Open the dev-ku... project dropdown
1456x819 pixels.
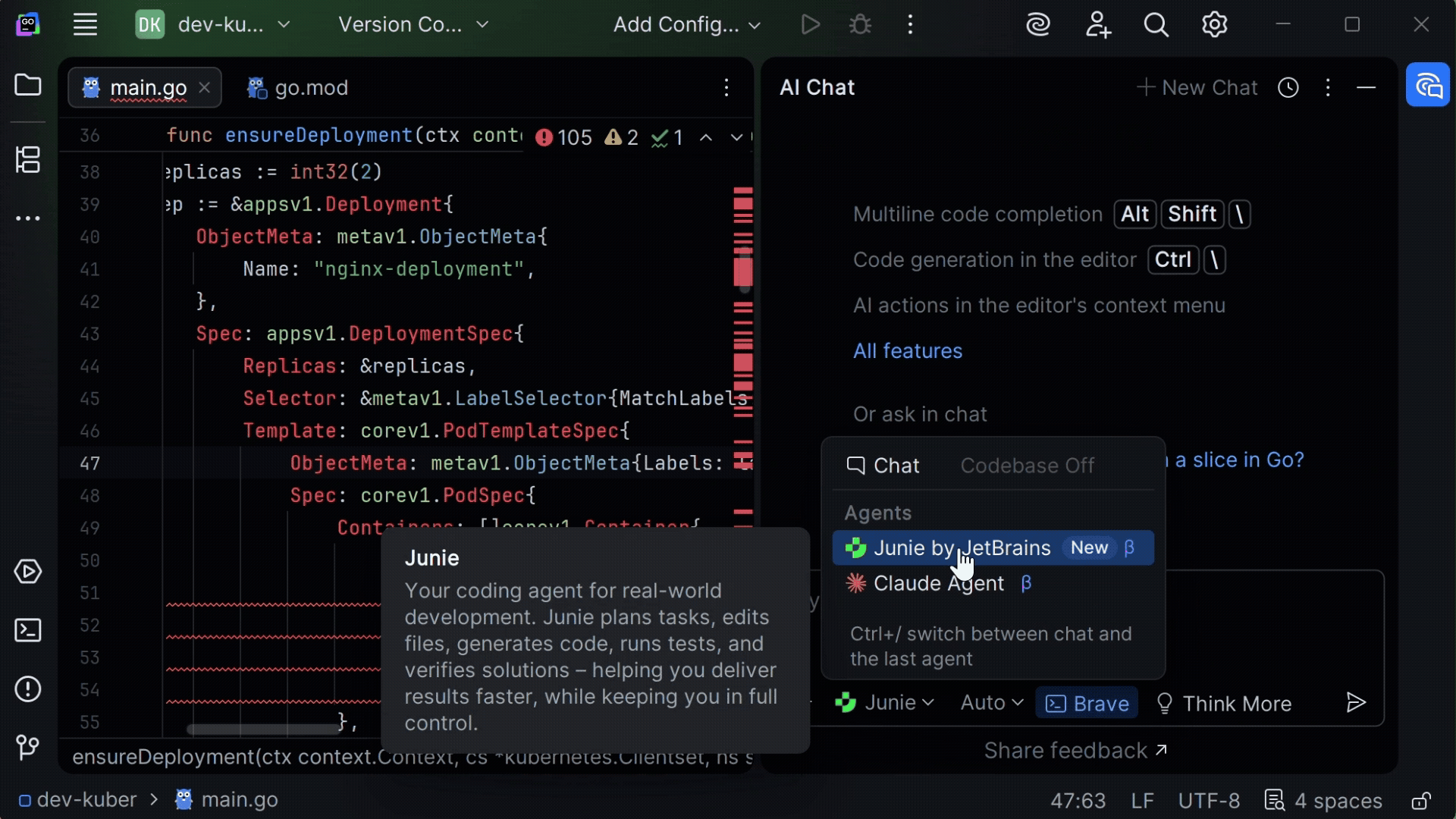coord(214,24)
